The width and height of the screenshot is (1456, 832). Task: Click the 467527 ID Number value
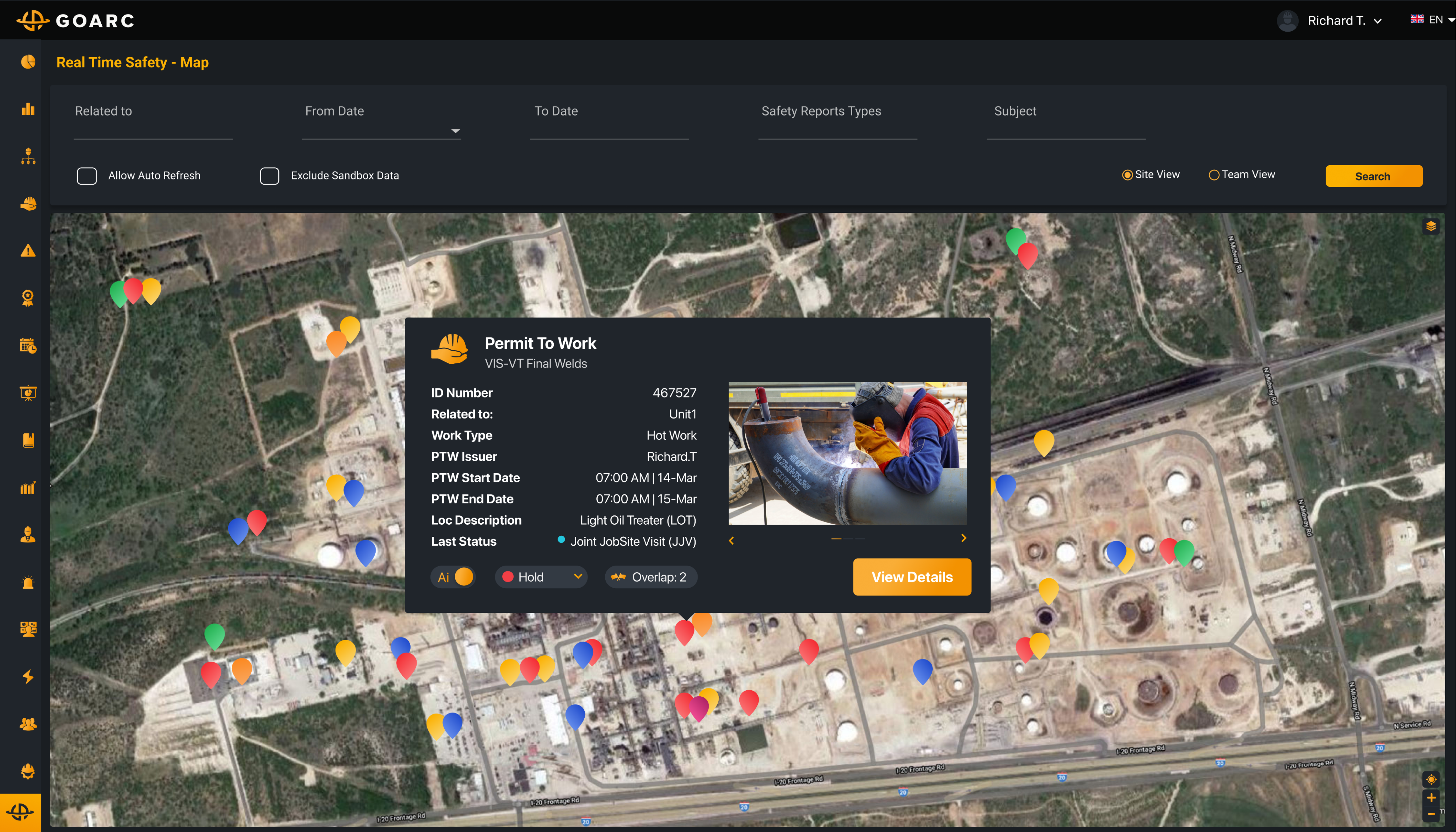coord(675,392)
